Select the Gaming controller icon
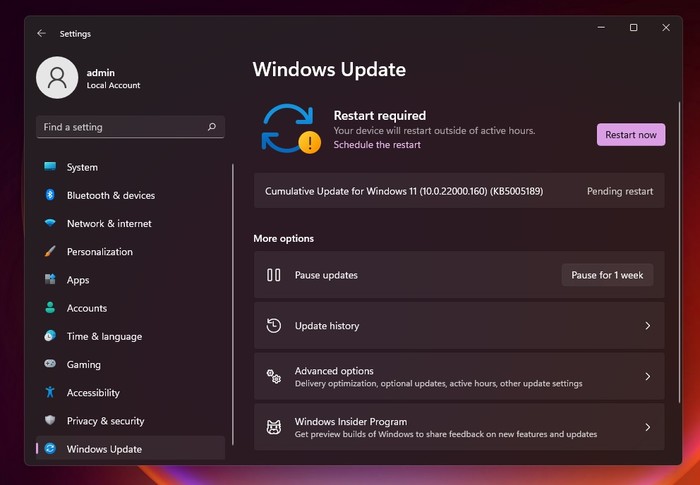The image size is (700, 485). [50, 365]
